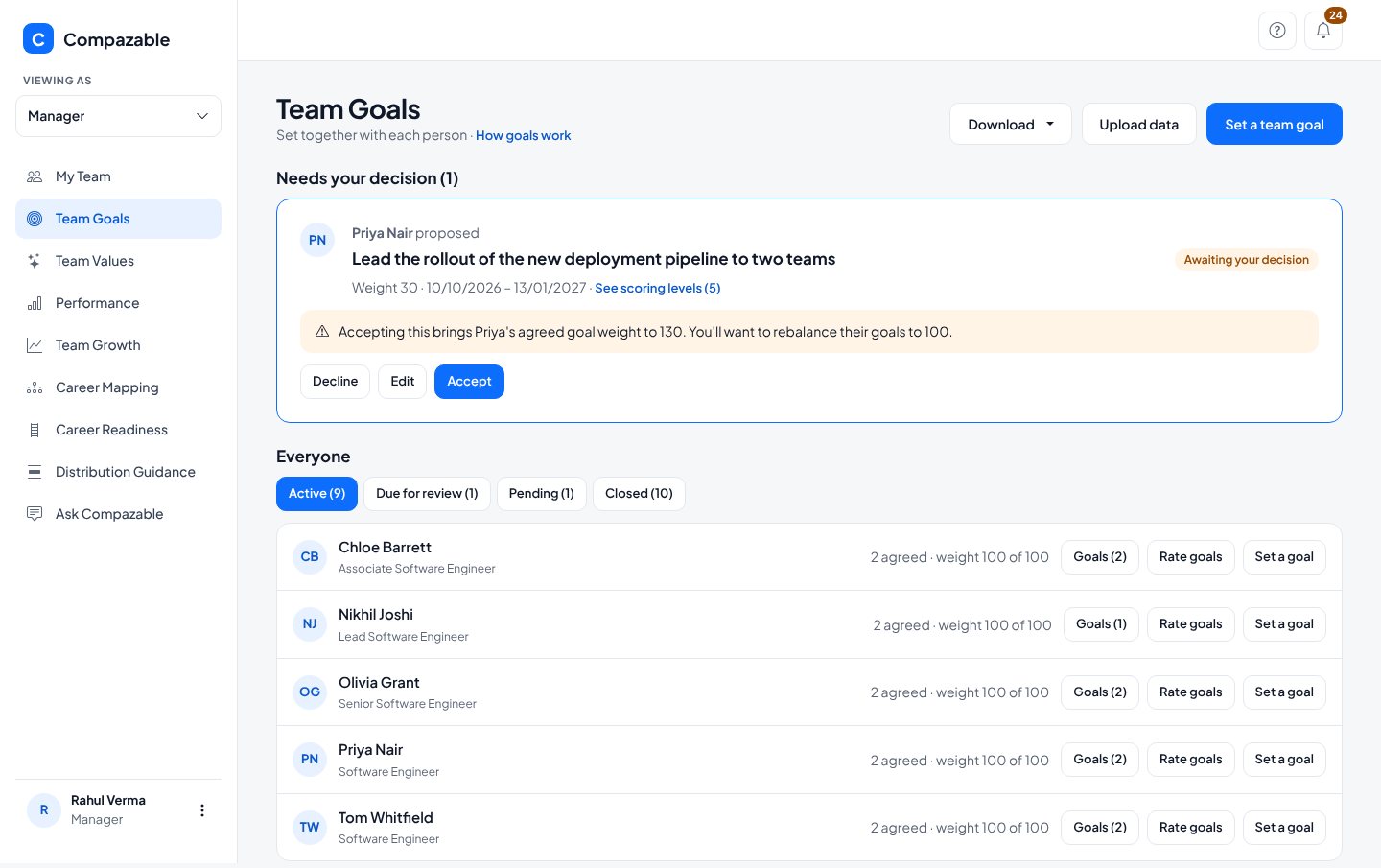Open the help question mark icon
Screen dimensions: 1381x868
1277,31
